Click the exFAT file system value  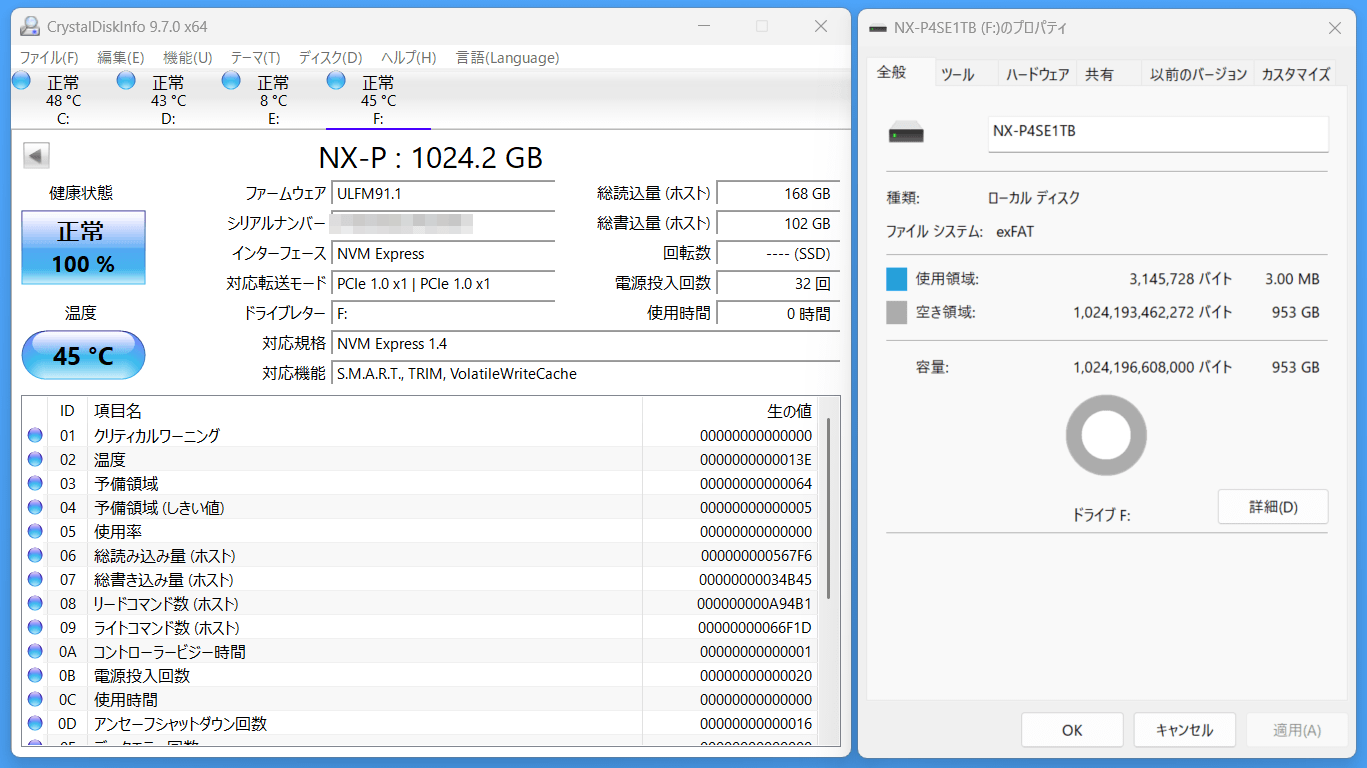click(x=1014, y=231)
